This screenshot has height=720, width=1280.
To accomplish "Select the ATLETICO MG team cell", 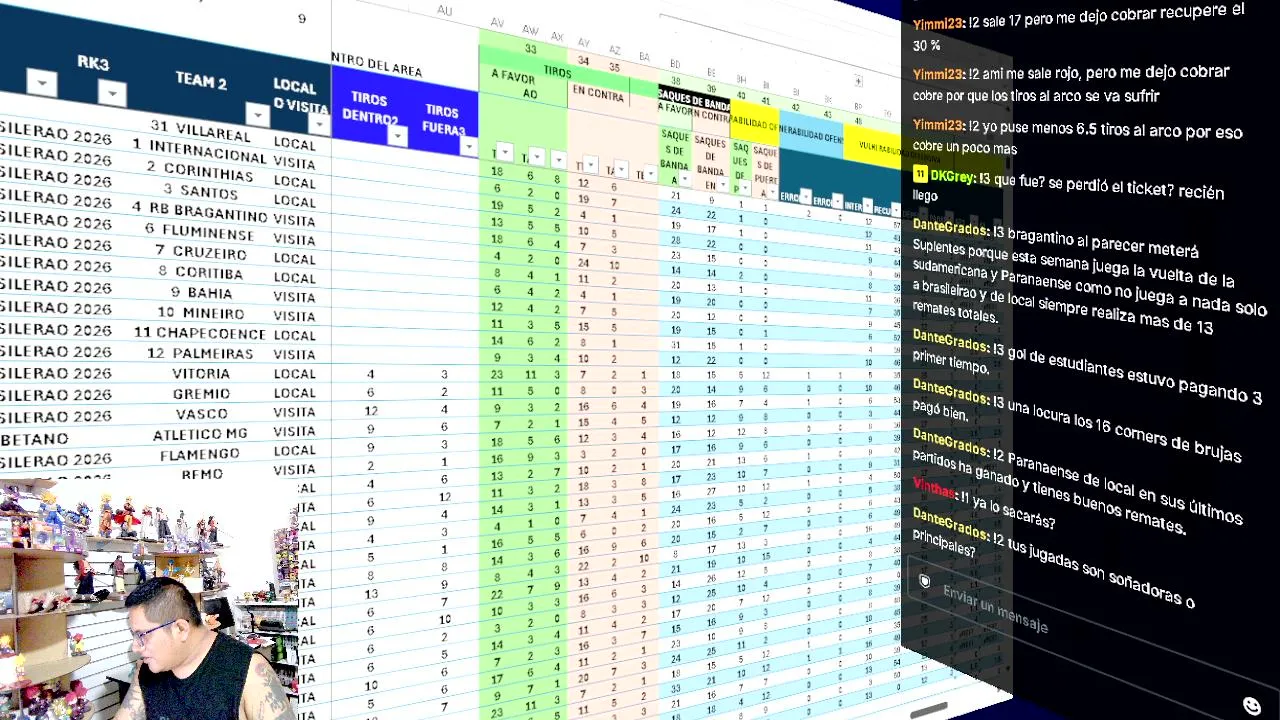I will coord(200,434).
